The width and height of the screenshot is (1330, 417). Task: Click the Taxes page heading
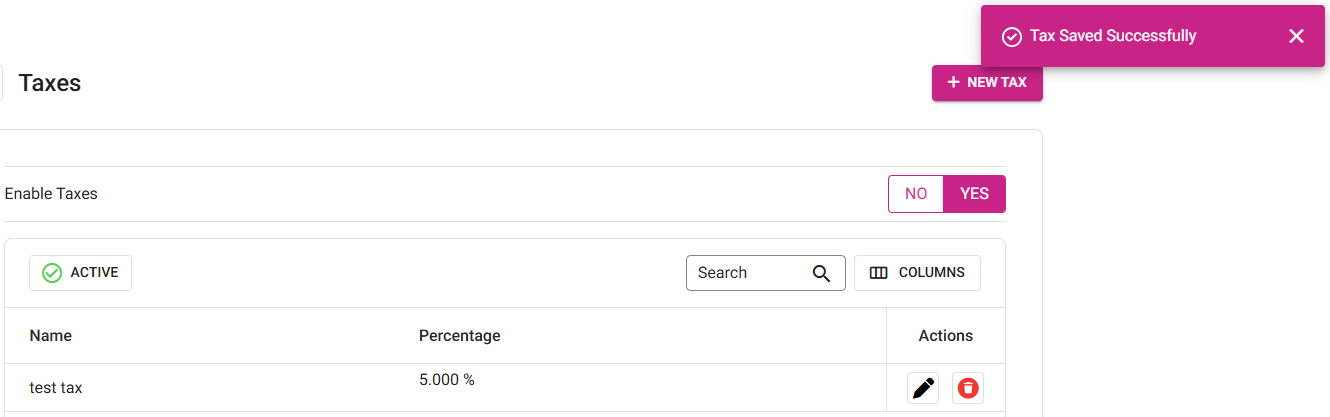50,83
